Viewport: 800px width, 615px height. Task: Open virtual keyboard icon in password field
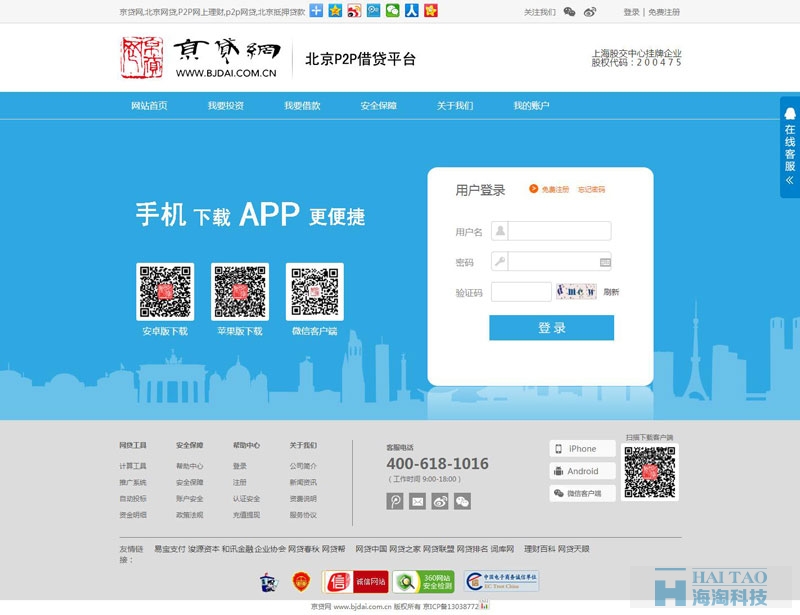pyautogui.click(x=605, y=262)
